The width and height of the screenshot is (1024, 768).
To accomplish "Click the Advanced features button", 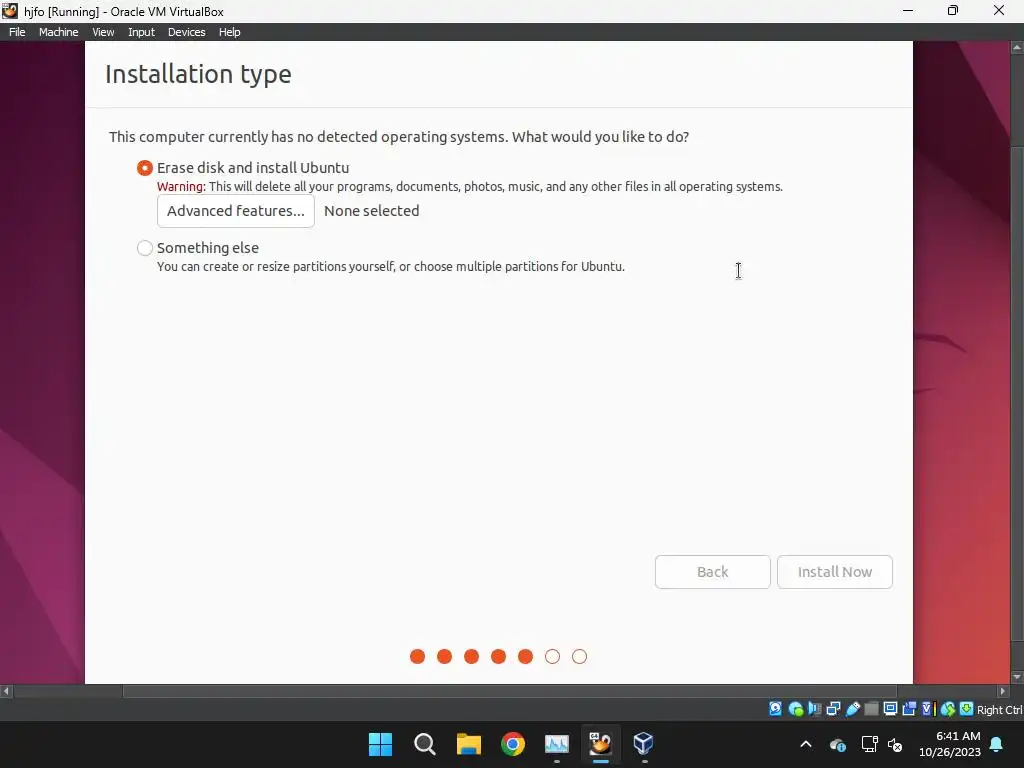I will tap(236, 211).
